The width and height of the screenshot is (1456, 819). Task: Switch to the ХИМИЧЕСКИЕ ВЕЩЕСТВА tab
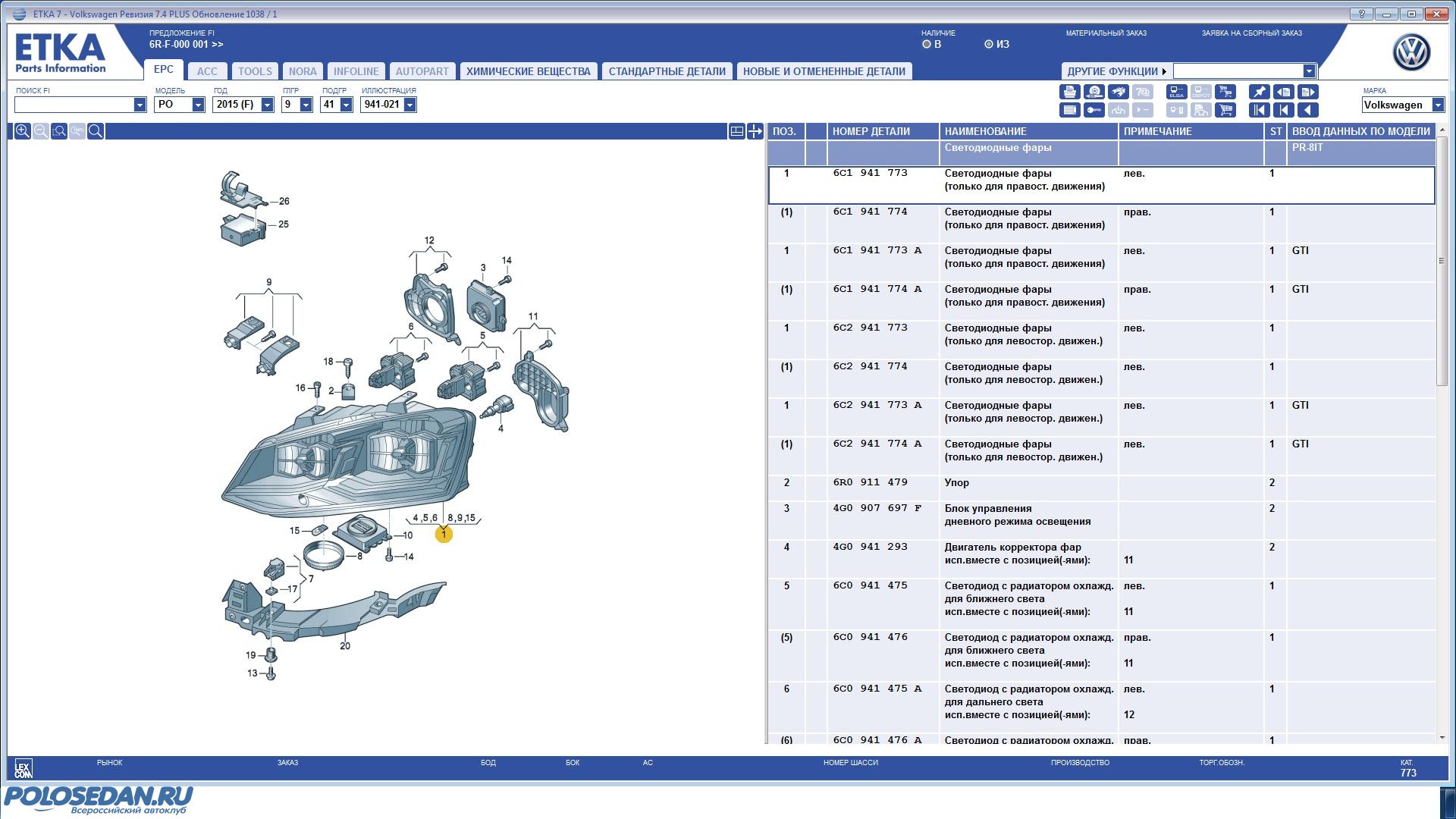528,71
